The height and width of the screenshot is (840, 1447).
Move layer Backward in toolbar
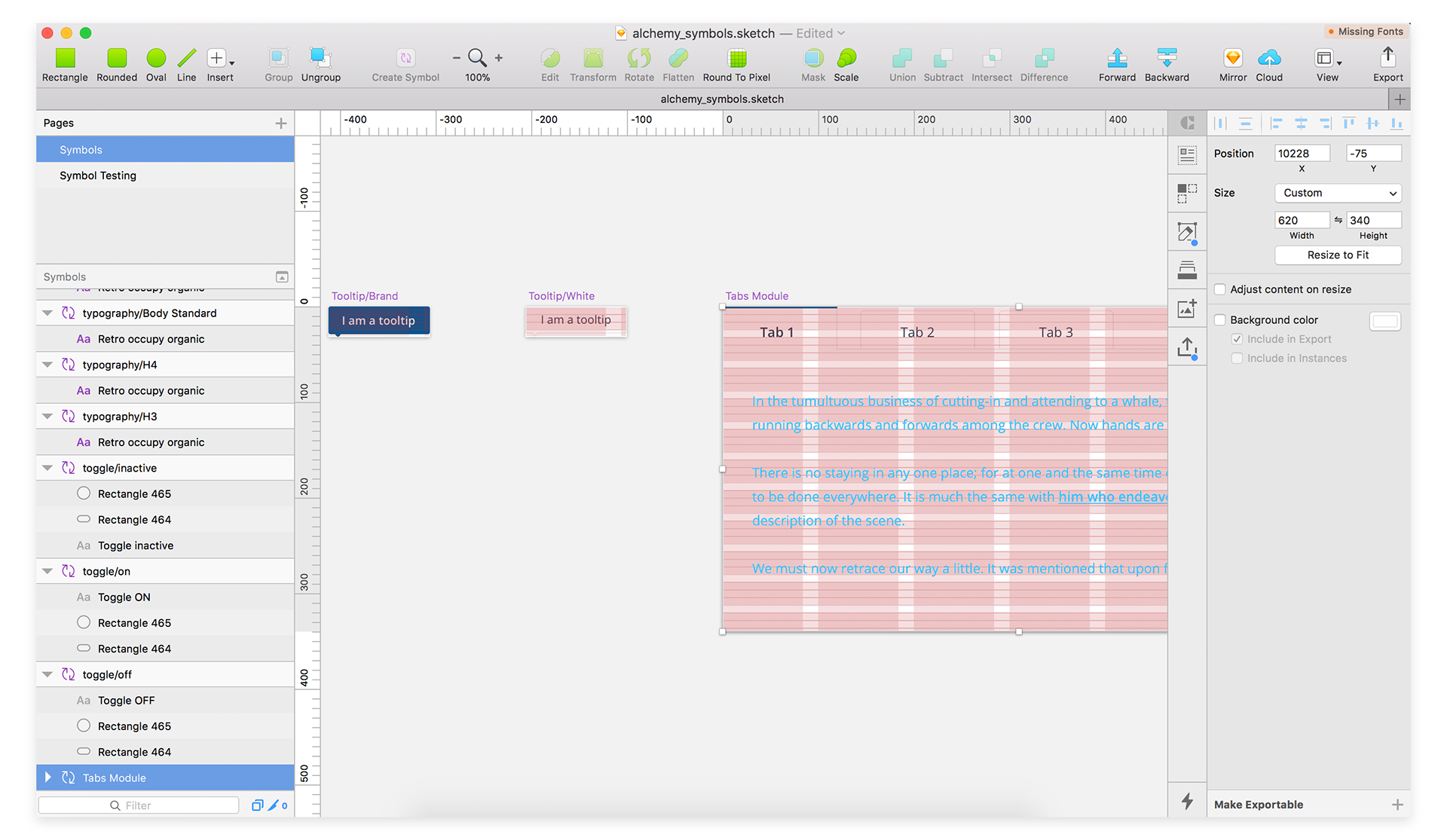(1167, 58)
